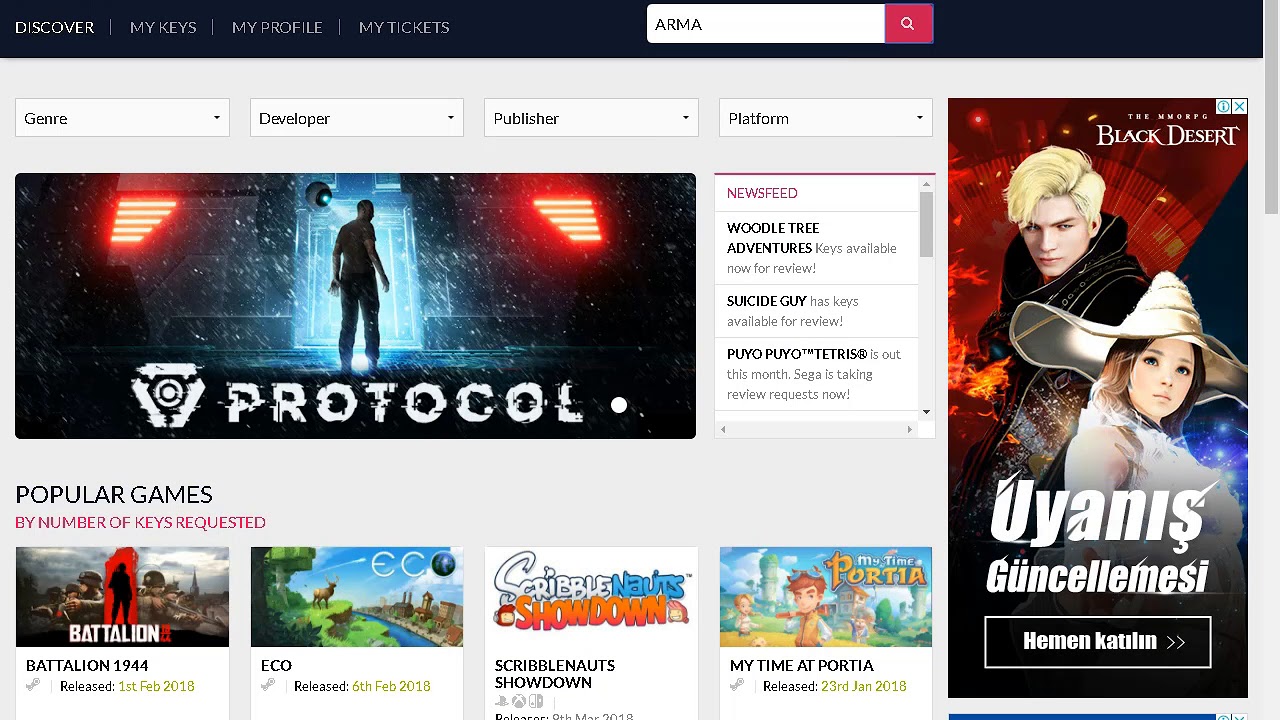This screenshot has height=720, width=1280.
Task: Click the magnifier search button
Action: [908, 24]
